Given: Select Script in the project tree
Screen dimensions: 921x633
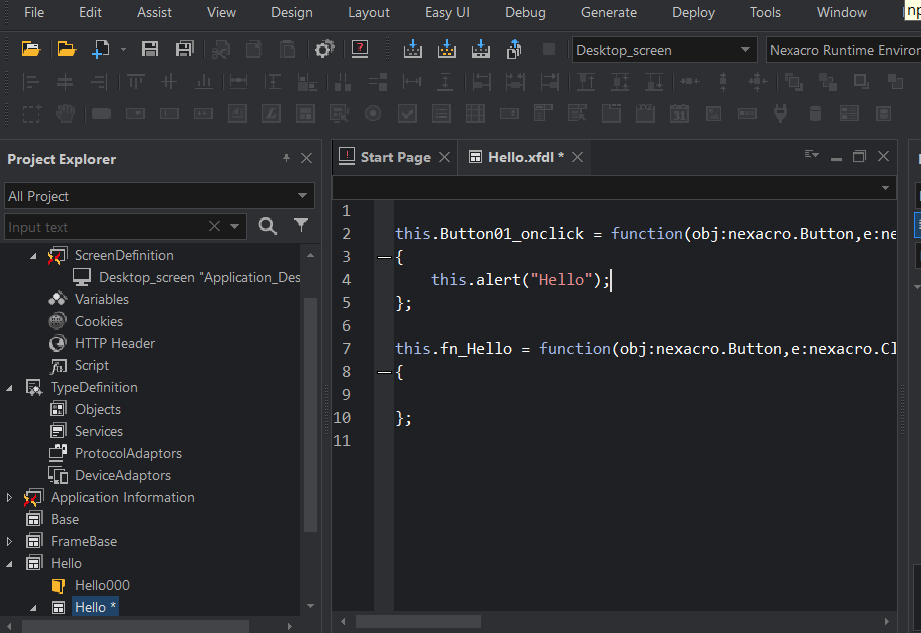Looking at the screenshot, I should tap(92, 365).
